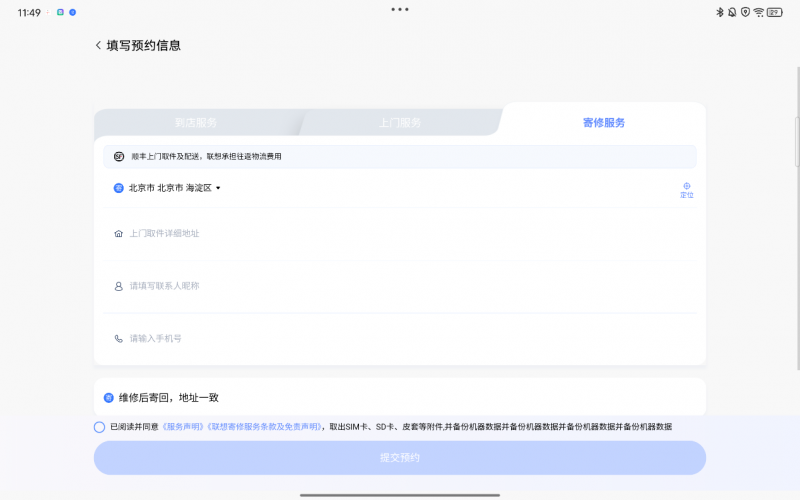The image size is (800, 500).
Task: Check the 已阅读并同意 agreement radio button
Action: click(100, 427)
